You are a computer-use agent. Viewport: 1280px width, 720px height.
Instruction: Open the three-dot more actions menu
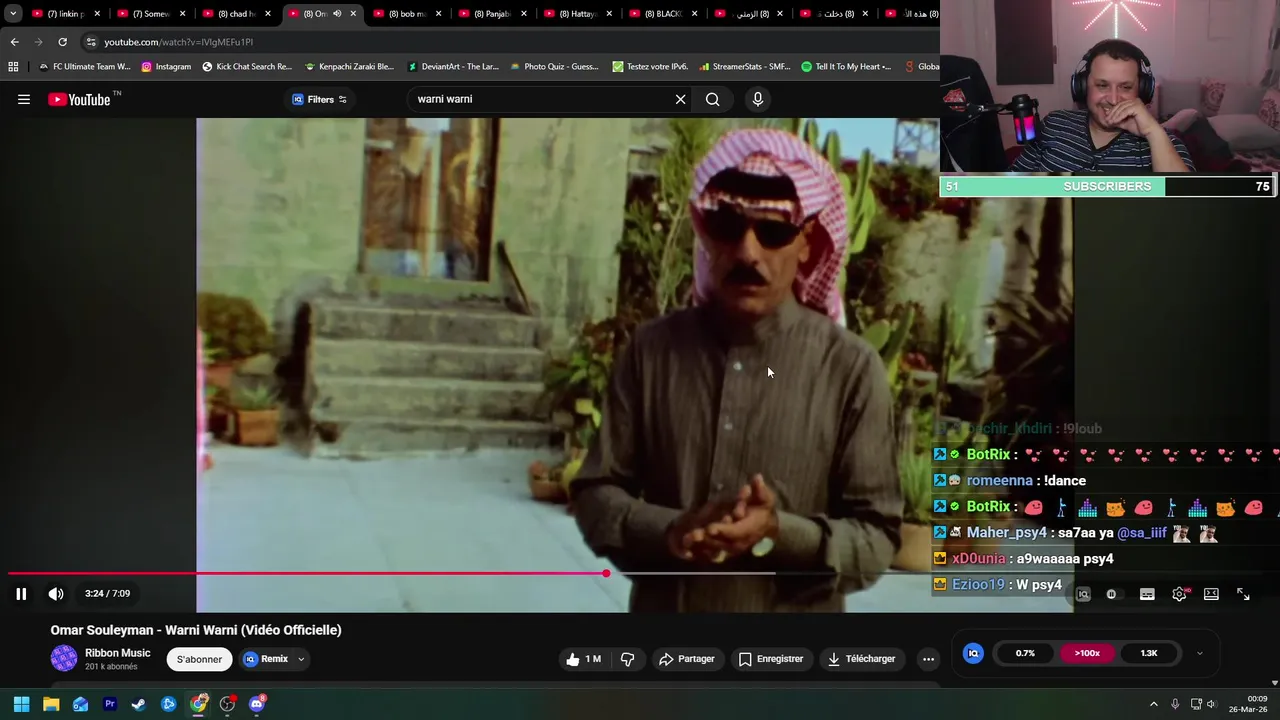[928, 659]
